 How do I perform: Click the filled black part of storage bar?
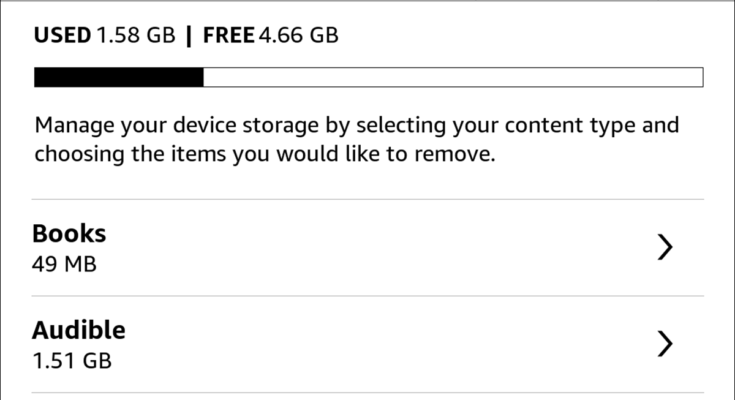(118, 77)
